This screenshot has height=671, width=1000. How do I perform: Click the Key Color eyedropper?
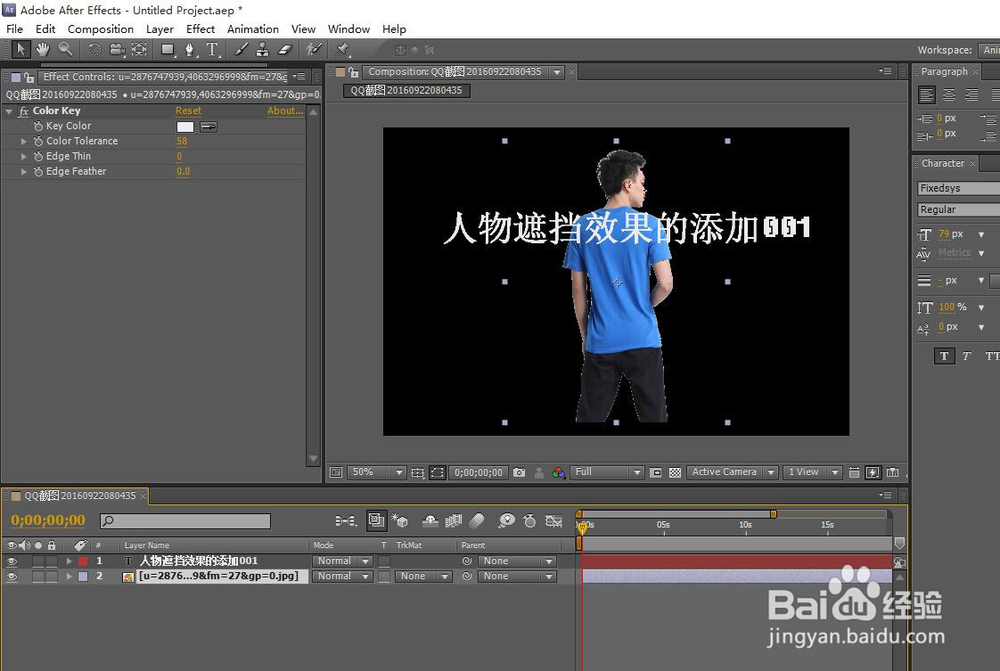pyautogui.click(x=209, y=127)
